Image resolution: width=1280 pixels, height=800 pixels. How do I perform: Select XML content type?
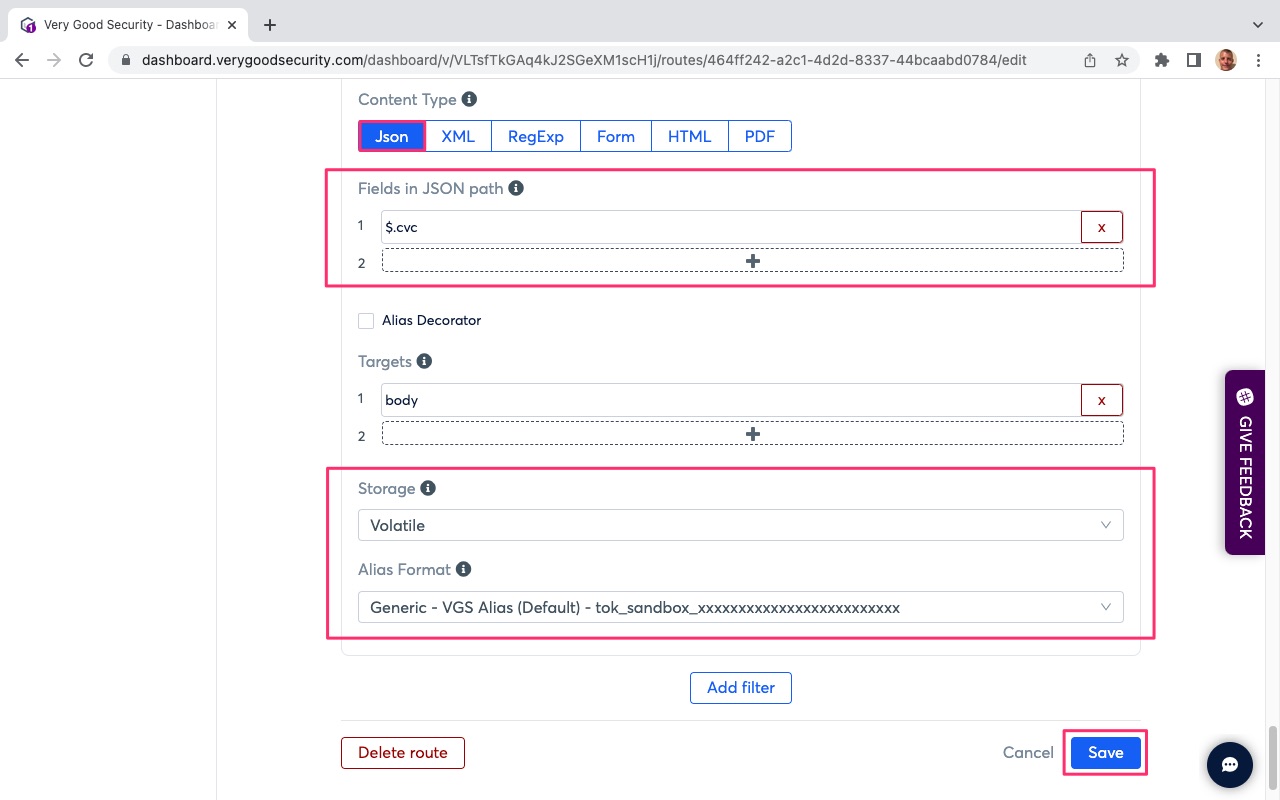458,136
